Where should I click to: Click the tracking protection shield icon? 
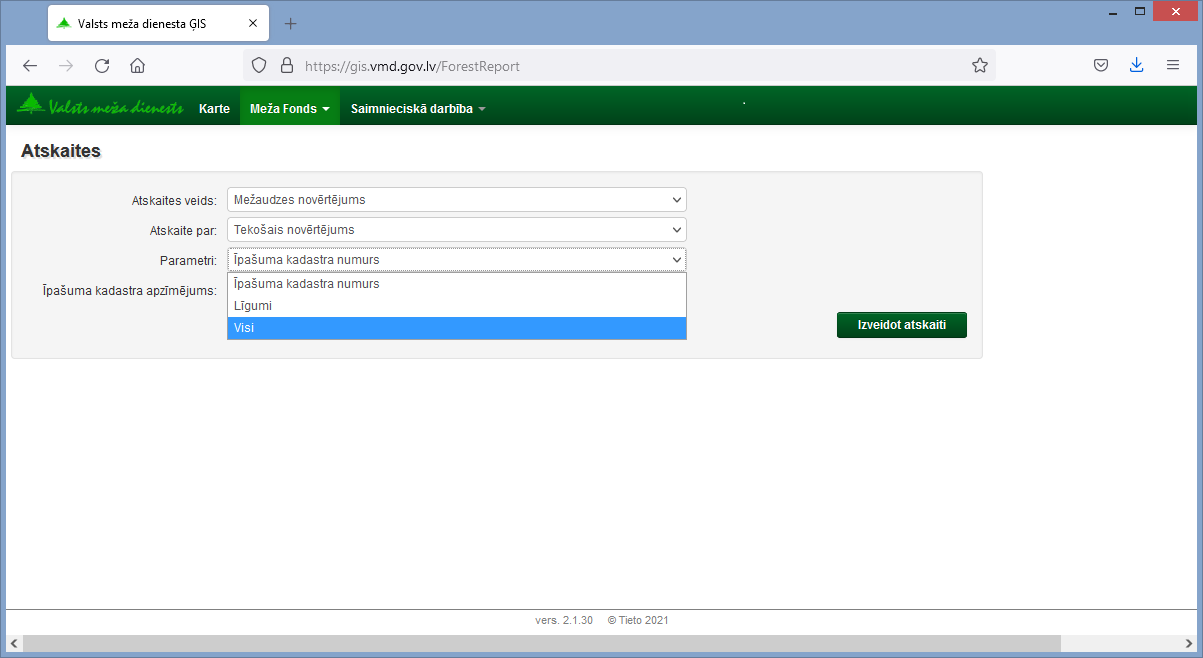pos(259,65)
